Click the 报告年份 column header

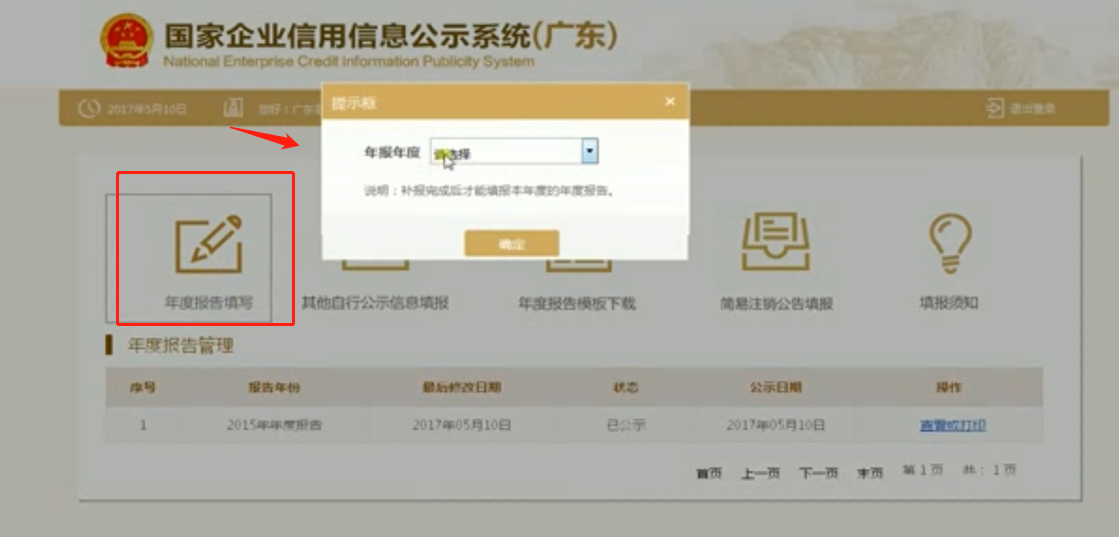coord(274,387)
